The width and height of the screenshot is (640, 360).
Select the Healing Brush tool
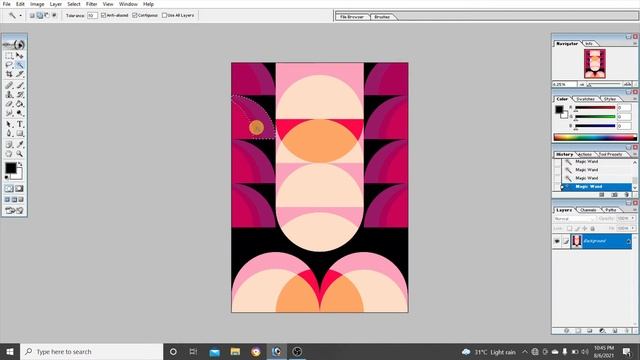point(9,85)
